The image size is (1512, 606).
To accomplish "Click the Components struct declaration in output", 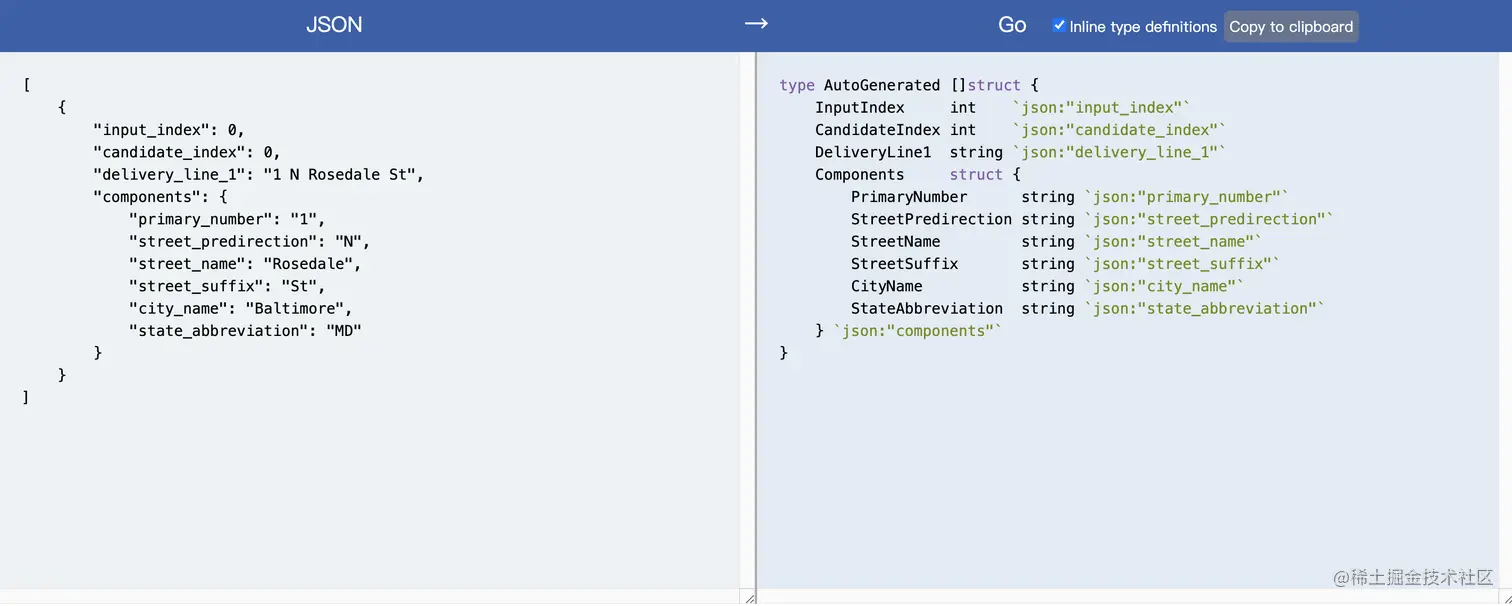I will point(859,174).
